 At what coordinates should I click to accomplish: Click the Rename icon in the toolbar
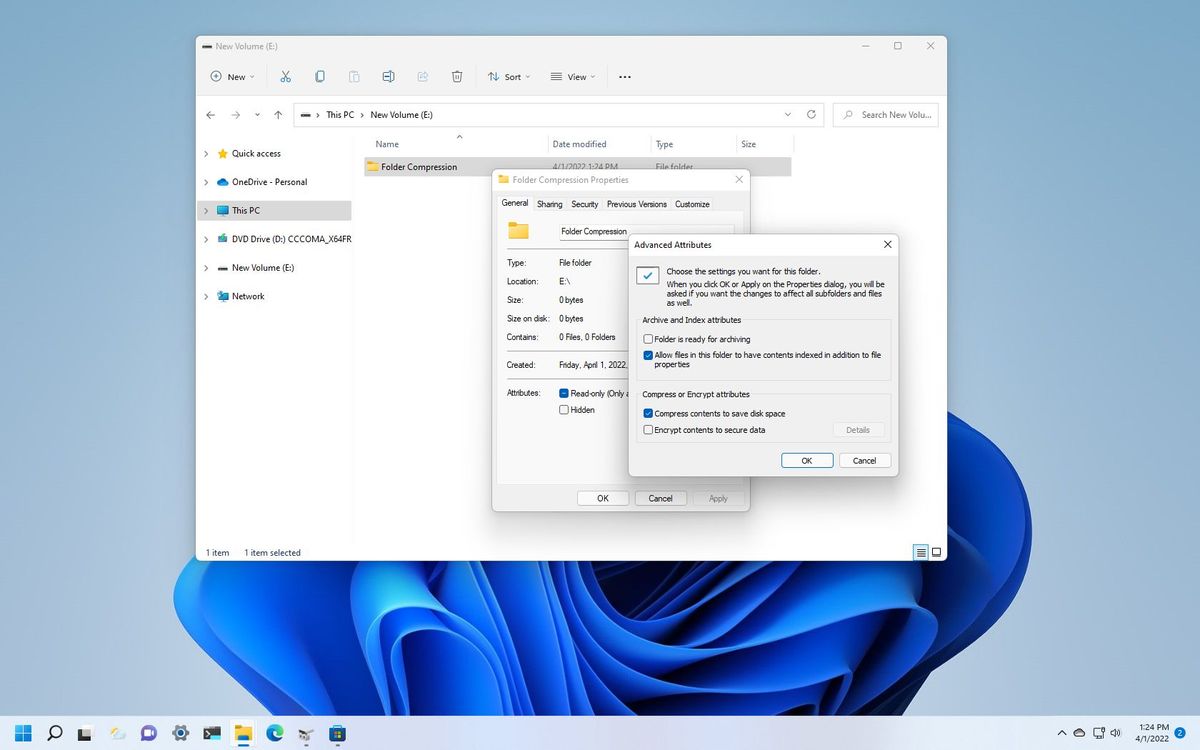[388, 76]
